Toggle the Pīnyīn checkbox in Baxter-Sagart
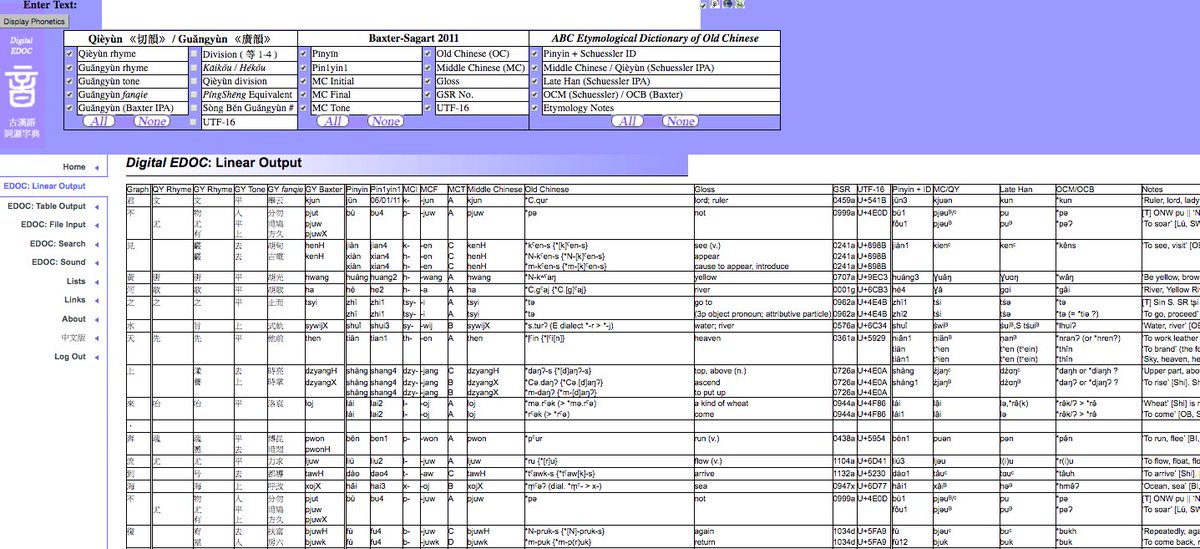Screen dimensions: 1200x549 304,53
